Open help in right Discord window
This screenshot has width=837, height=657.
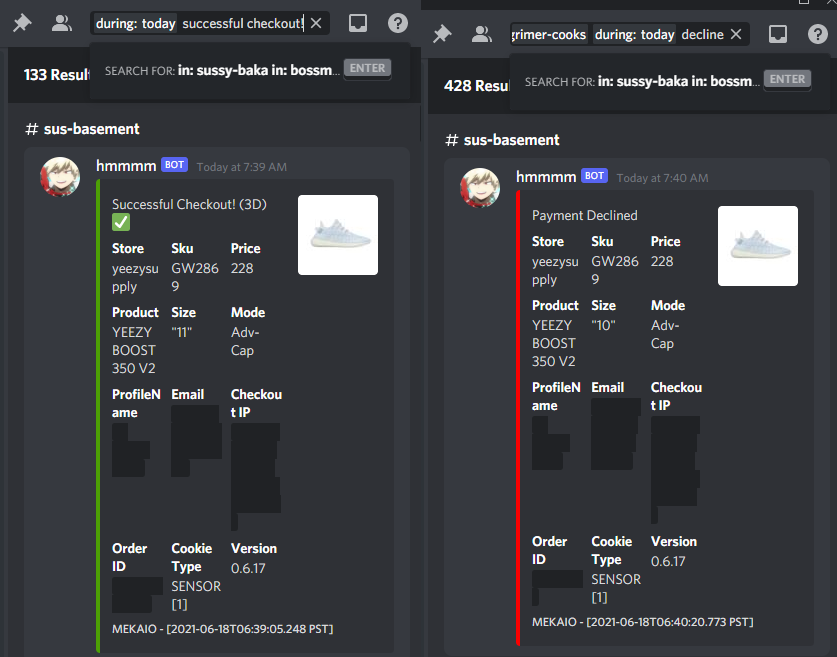point(818,34)
